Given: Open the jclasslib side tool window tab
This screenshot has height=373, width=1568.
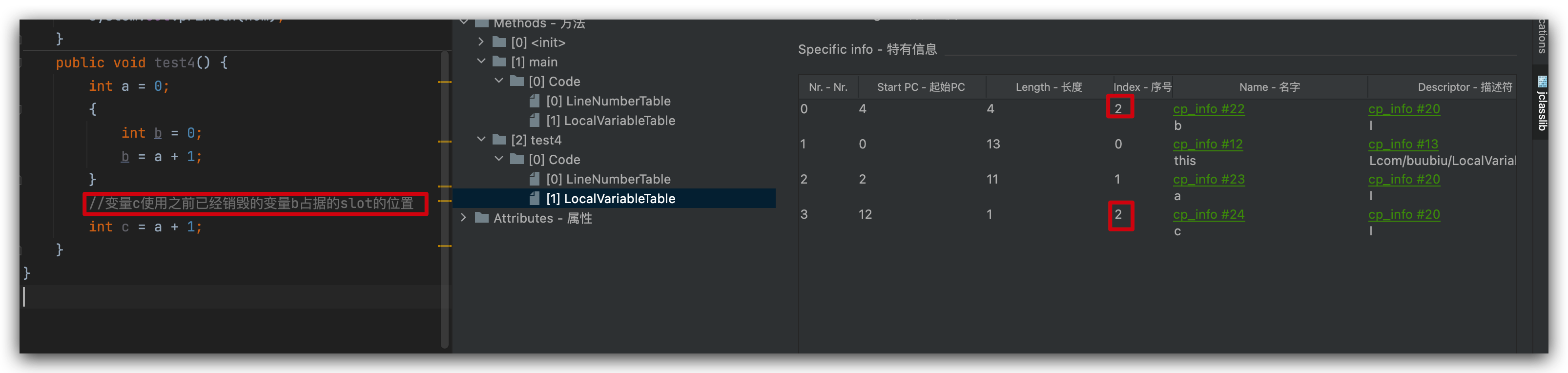Looking at the screenshot, I should point(1542,104).
